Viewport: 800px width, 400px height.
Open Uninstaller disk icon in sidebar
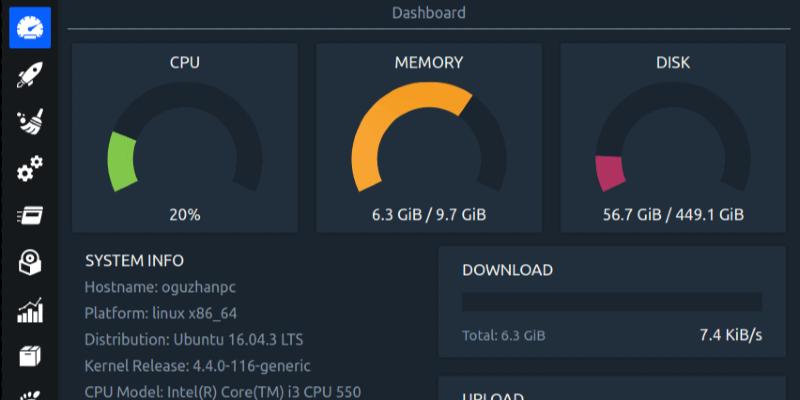[x=30, y=262]
